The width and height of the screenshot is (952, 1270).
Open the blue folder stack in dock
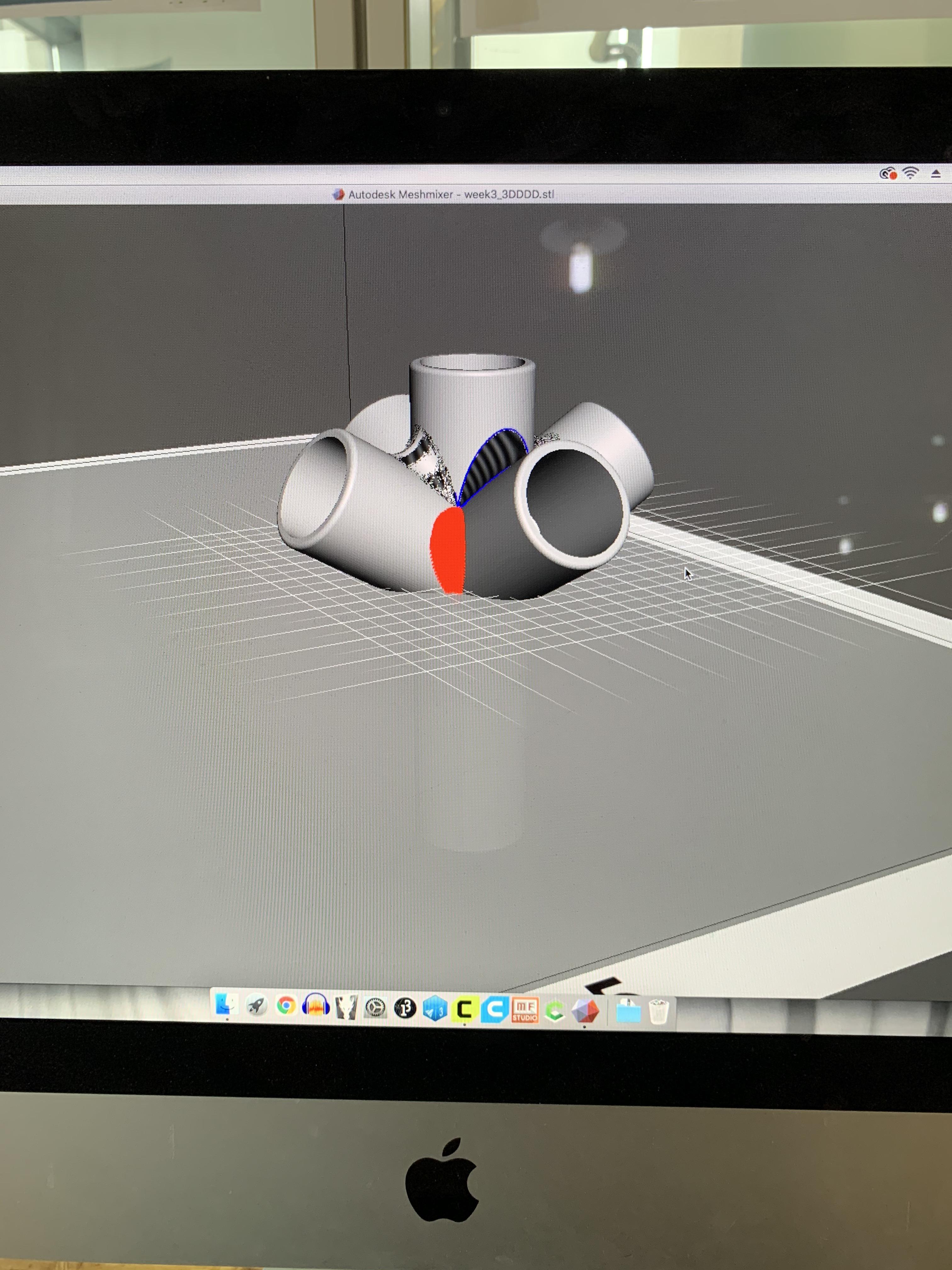click(x=628, y=1011)
